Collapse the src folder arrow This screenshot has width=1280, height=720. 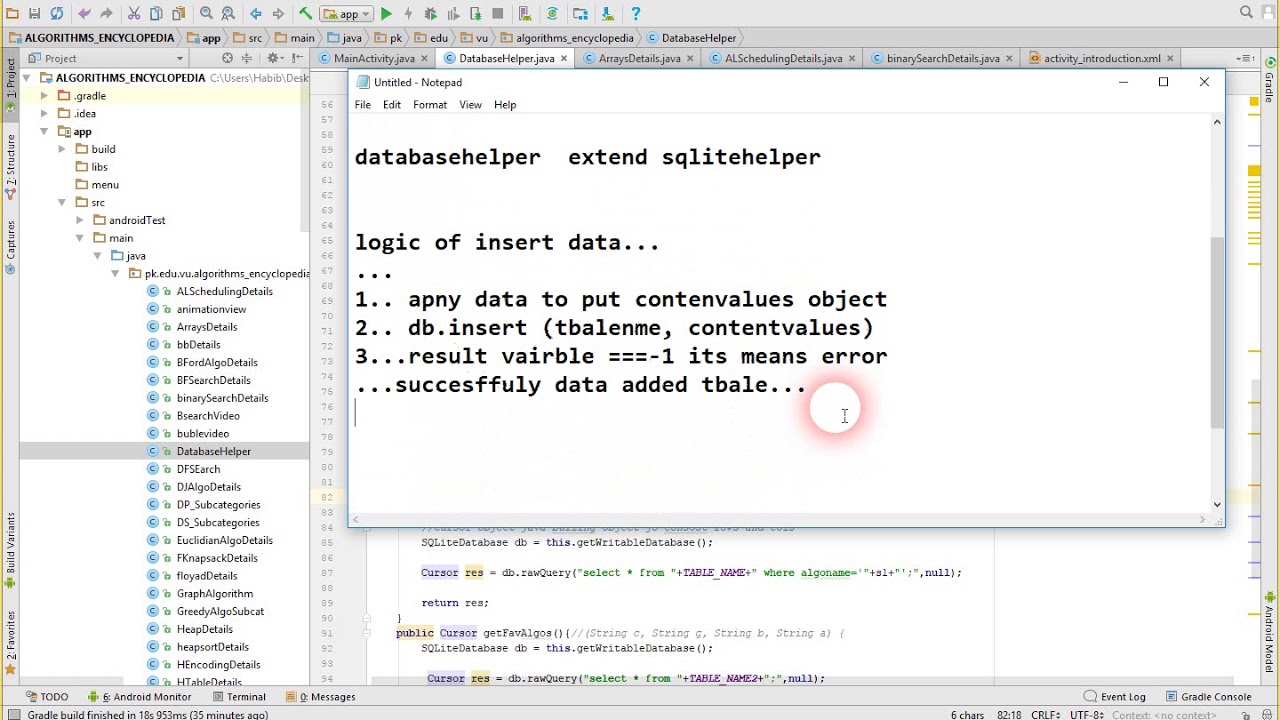coord(62,202)
